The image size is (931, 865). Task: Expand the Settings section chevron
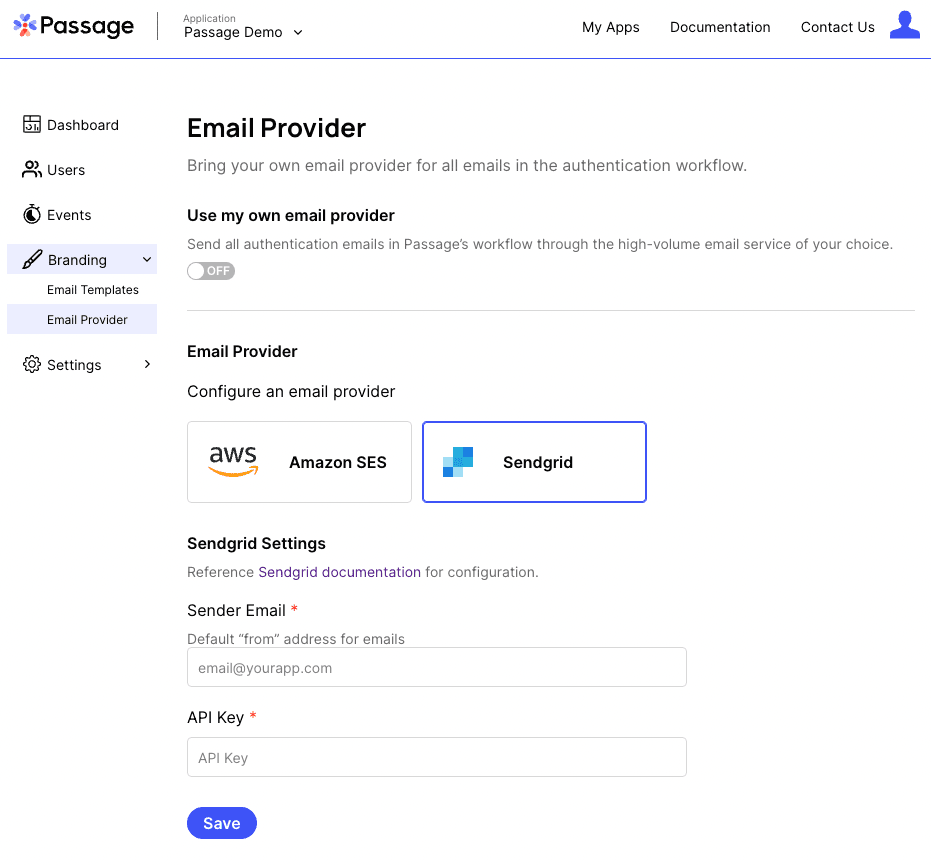[147, 364]
